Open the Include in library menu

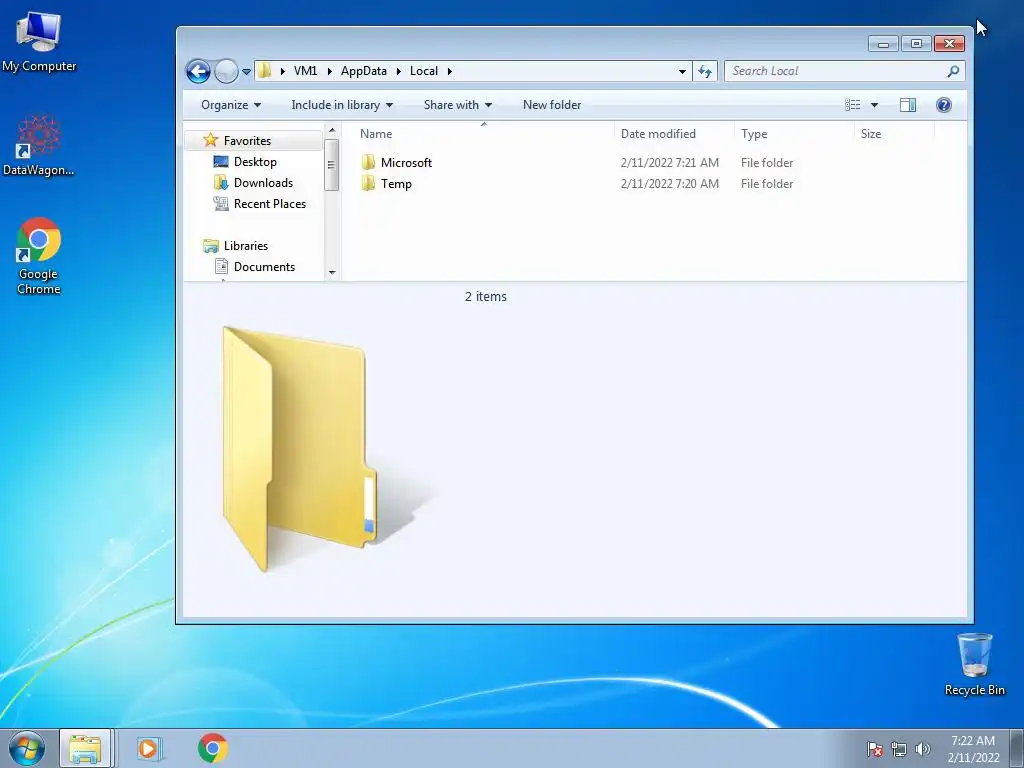(342, 104)
